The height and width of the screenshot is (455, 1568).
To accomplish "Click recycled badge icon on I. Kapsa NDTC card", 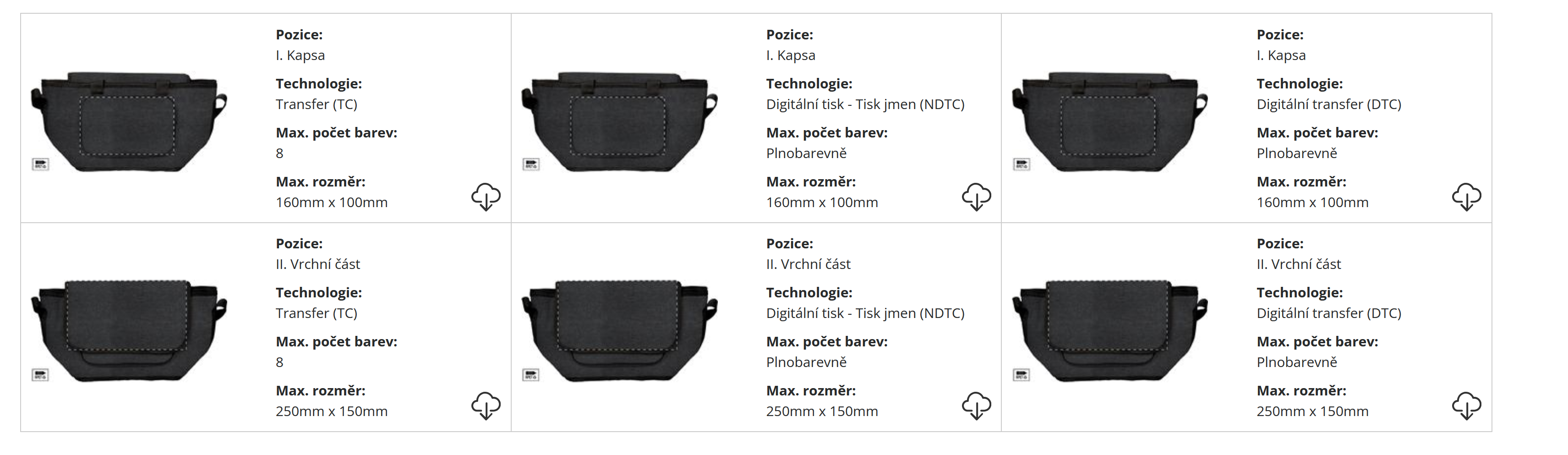I will pyautogui.click(x=531, y=164).
